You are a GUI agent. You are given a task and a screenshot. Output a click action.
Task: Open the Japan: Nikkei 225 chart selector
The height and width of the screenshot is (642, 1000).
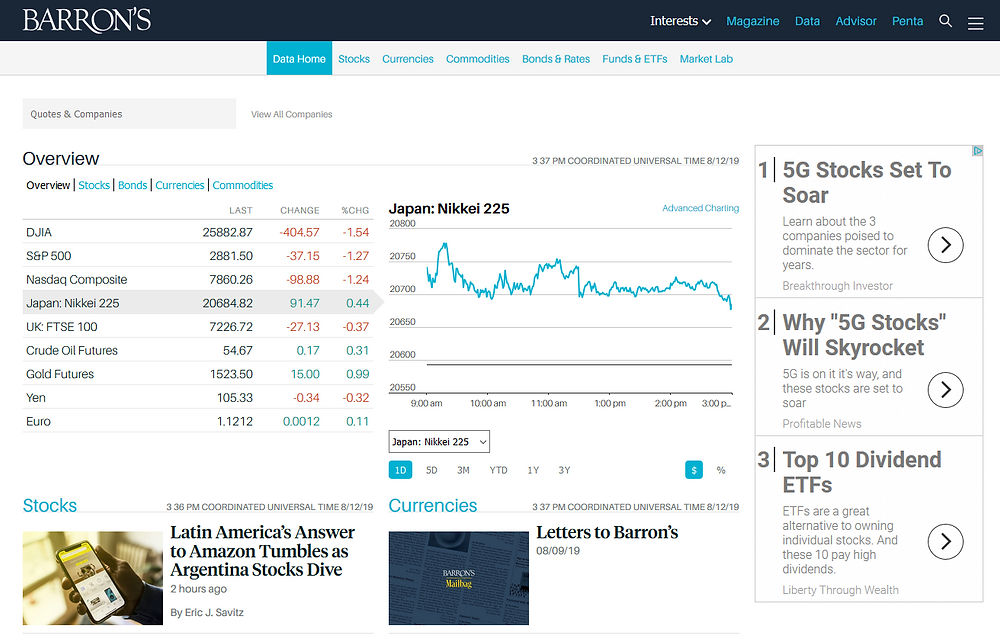(439, 442)
